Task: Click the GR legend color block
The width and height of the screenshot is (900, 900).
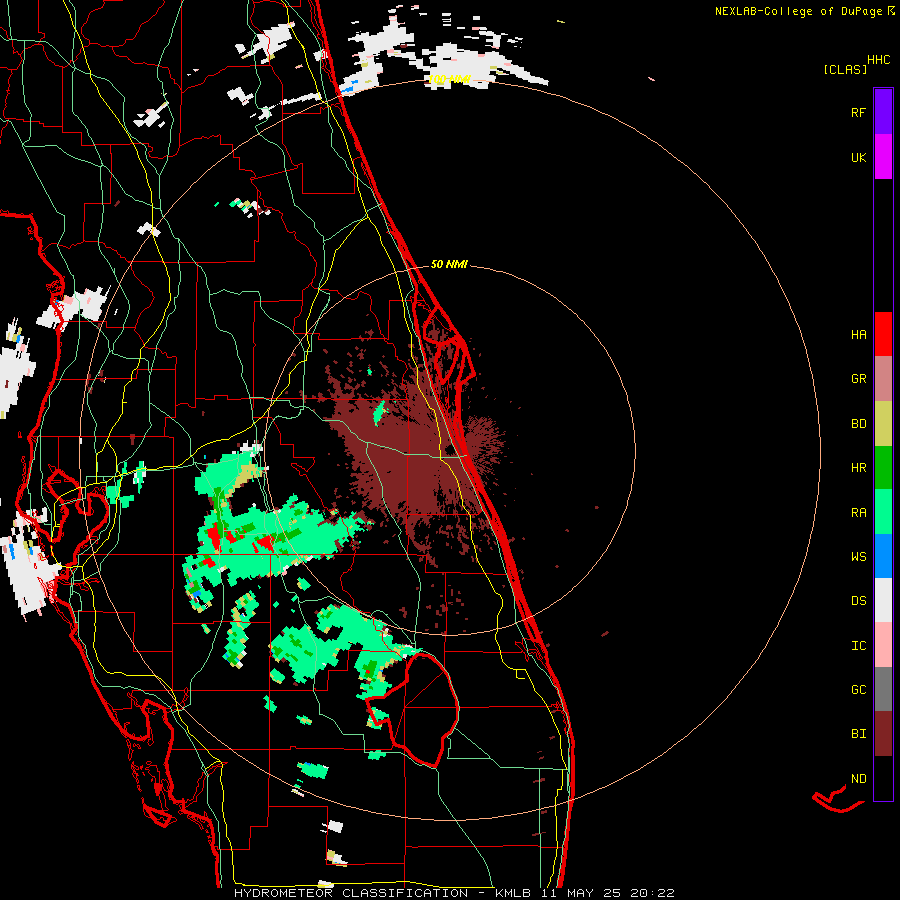Action: pyautogui.click(x=883, y=379)
